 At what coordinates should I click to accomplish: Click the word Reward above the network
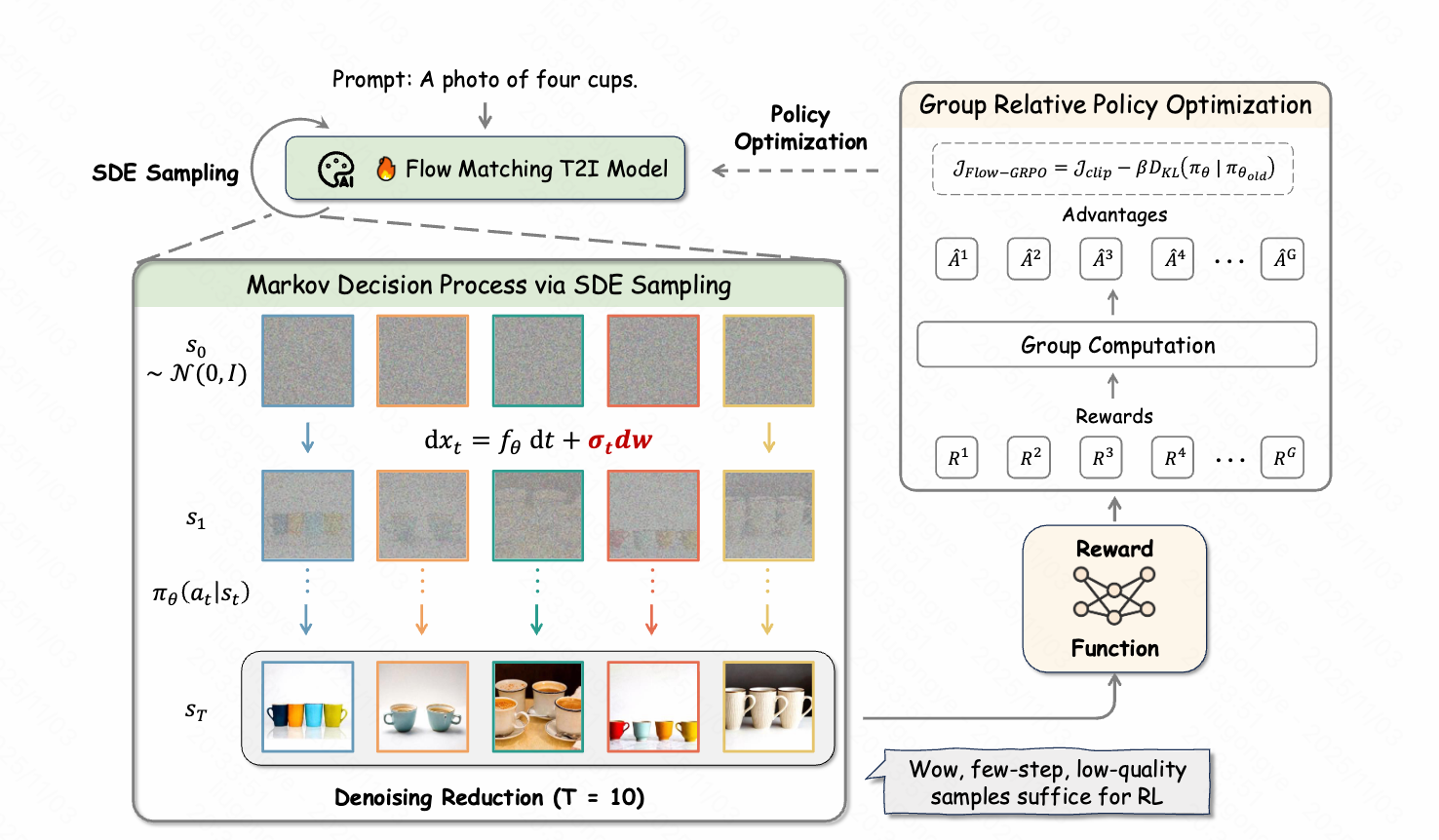(1114, 549)
